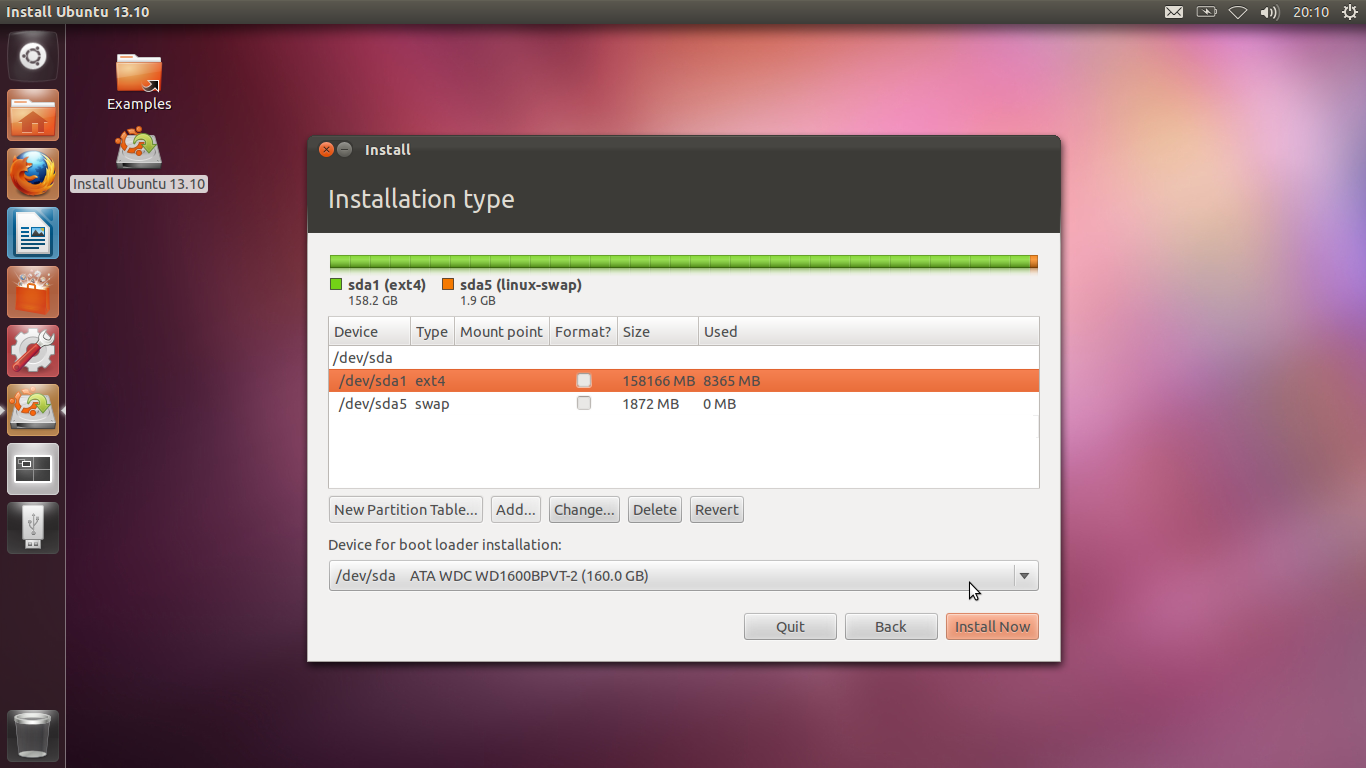Click the orange sda5 (linux-swap) legend swatch
1366x768 pixels.
(x=448, y=285)
